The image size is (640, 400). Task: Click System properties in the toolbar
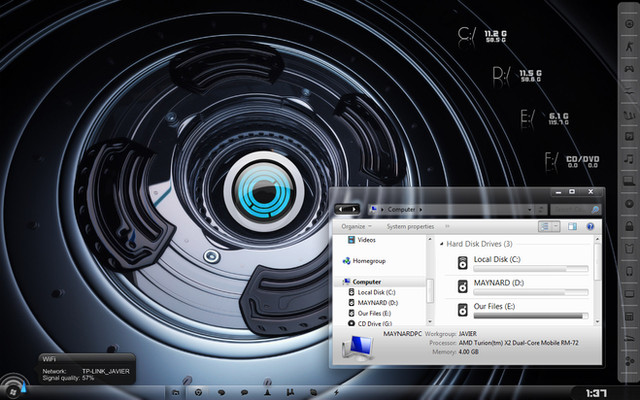(410, 227)
